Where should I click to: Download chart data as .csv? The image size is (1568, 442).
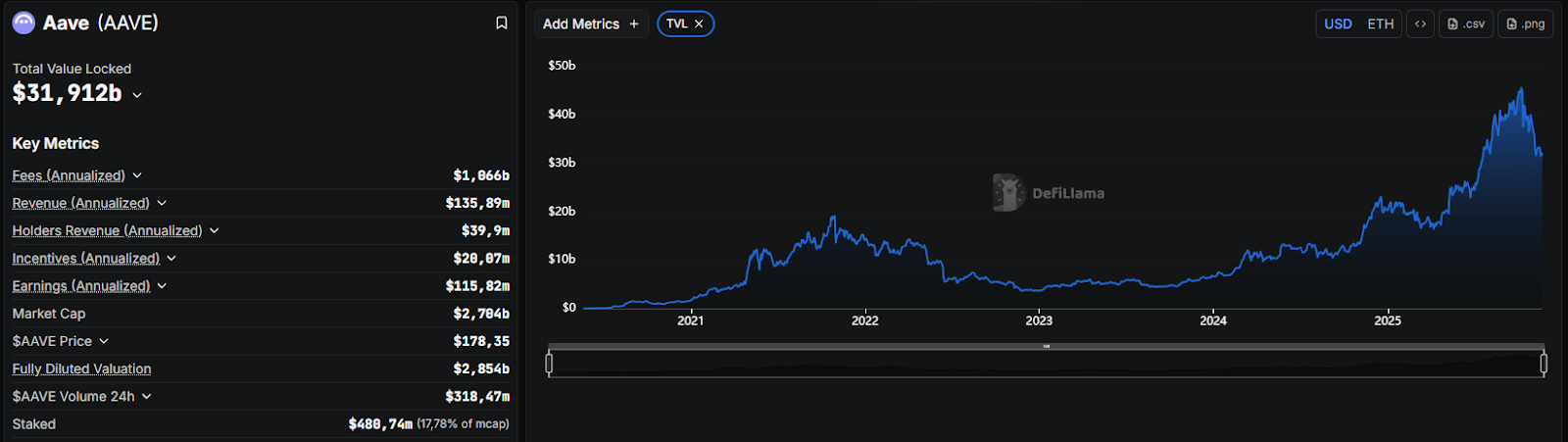click(1466, 24)
